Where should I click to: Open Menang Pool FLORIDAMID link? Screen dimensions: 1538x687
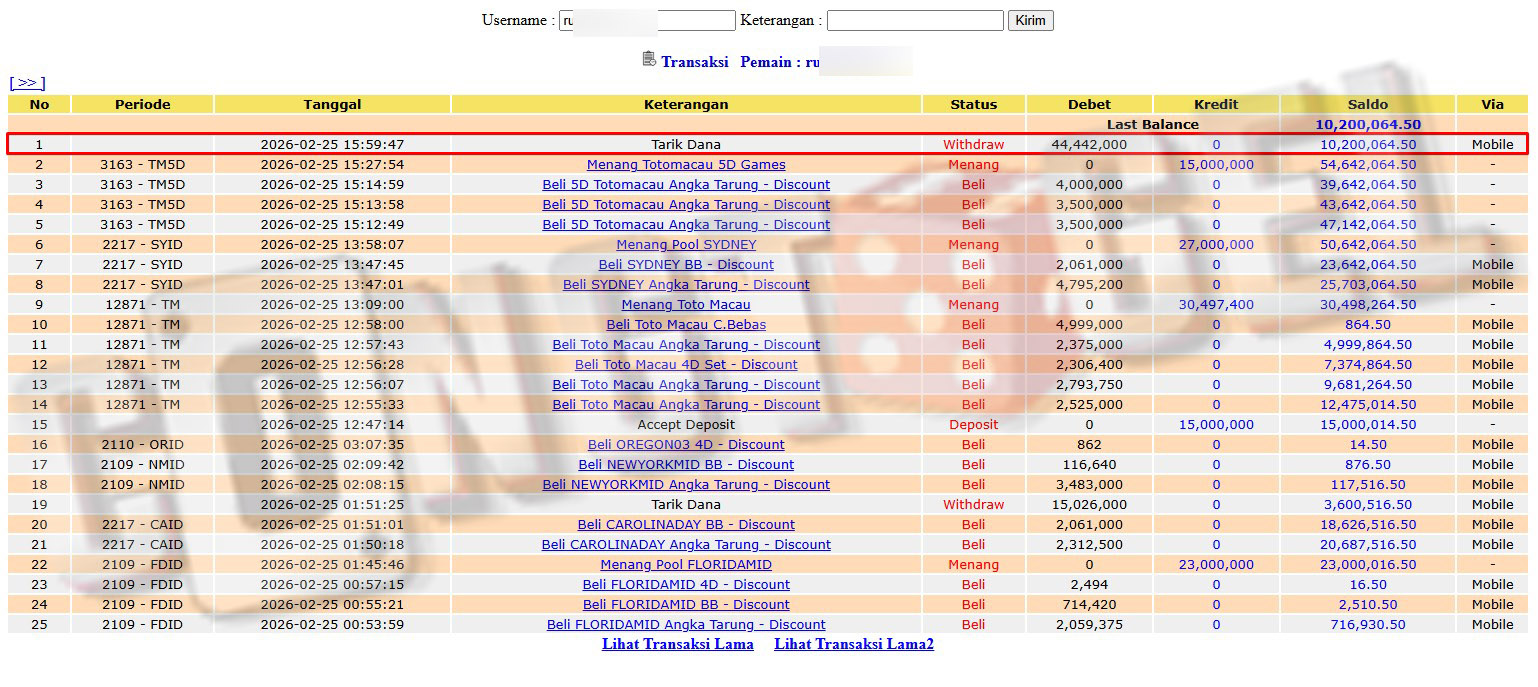685,565
